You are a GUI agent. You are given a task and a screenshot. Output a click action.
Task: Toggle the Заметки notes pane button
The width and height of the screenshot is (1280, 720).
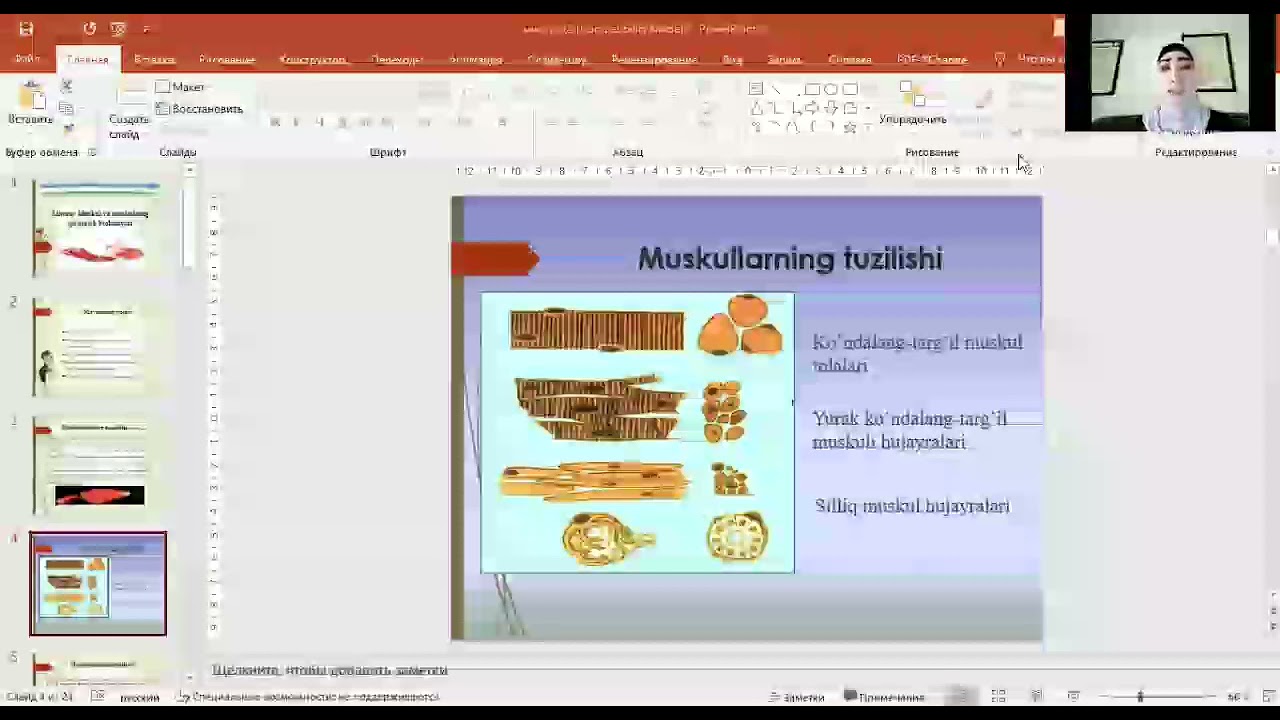pyautogui.click(x=797, y=697)
